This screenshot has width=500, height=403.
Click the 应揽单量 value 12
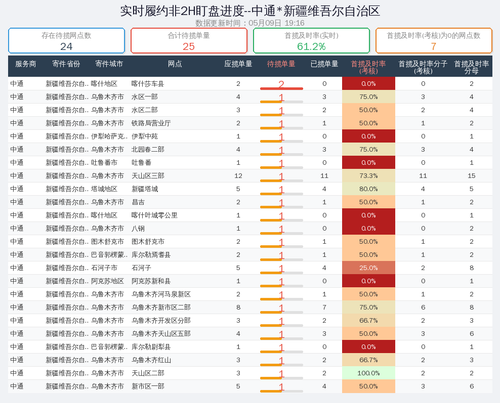click(x=238, y=176)
